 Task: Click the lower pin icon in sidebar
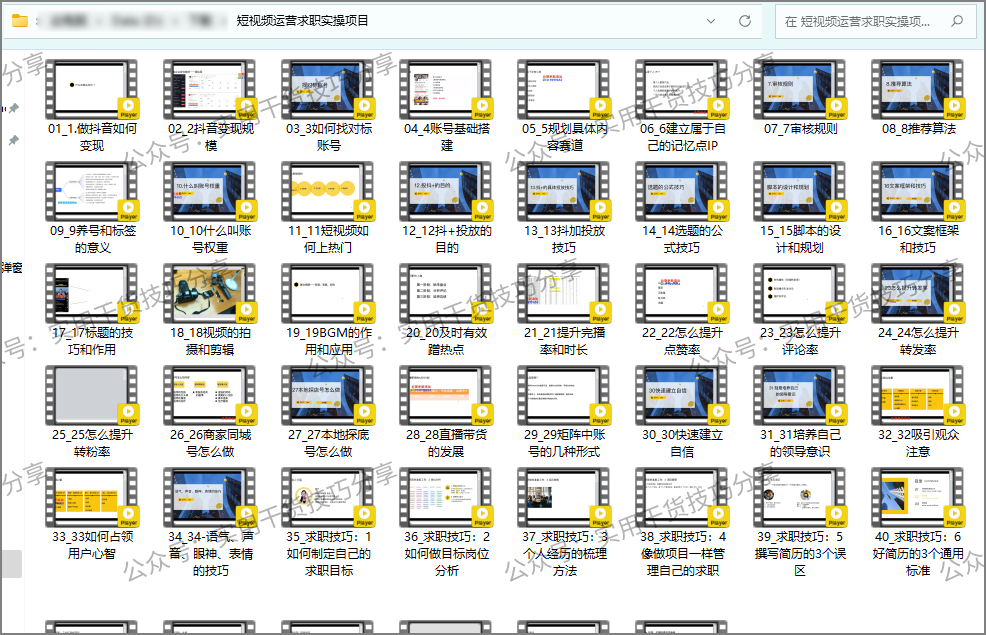pyautogui.click(x=13, y=141)
